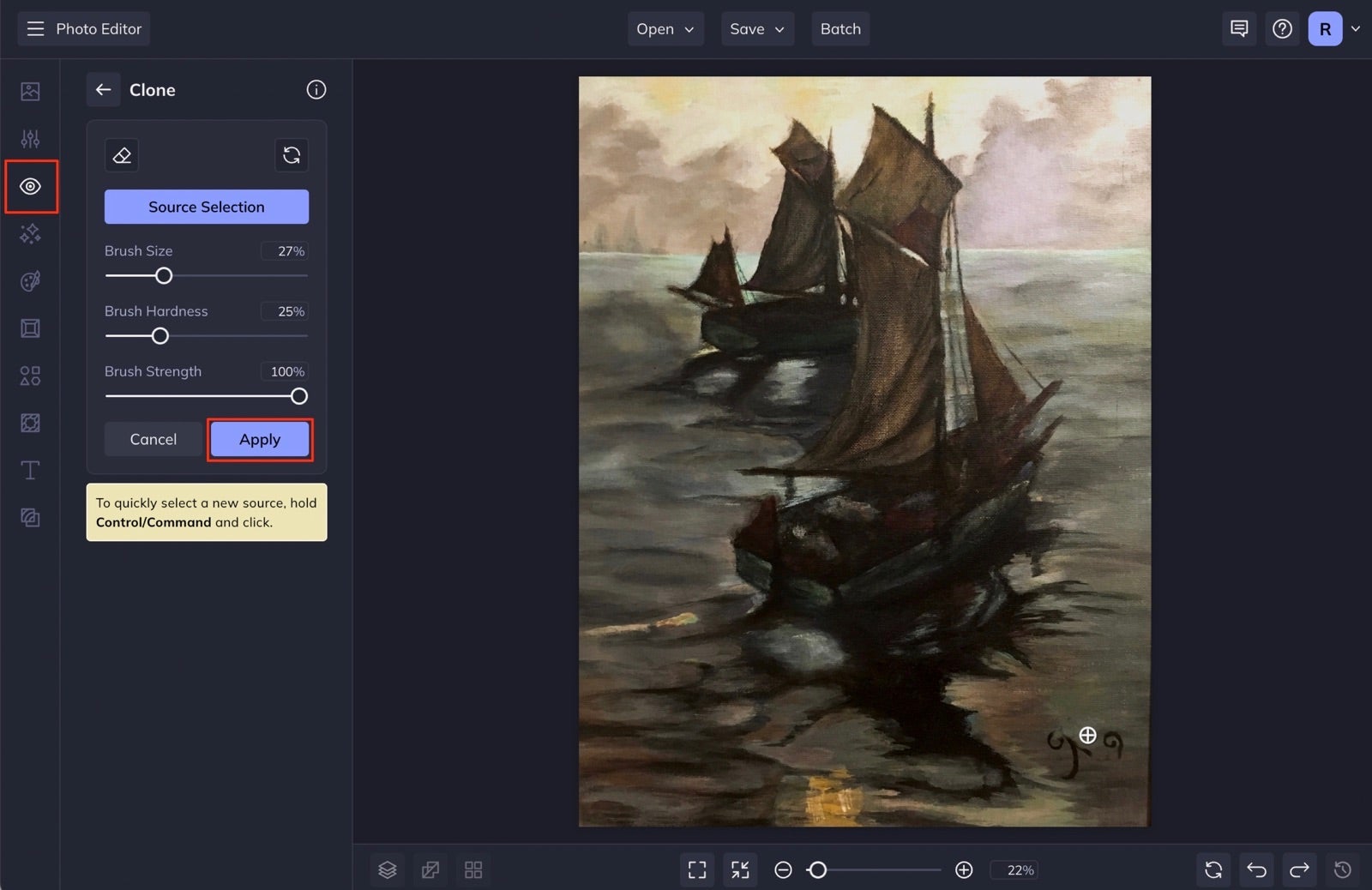The image size is (1372, 890).
Task: Apply the Clone tool changes
Action: click(x=259, y=439)
